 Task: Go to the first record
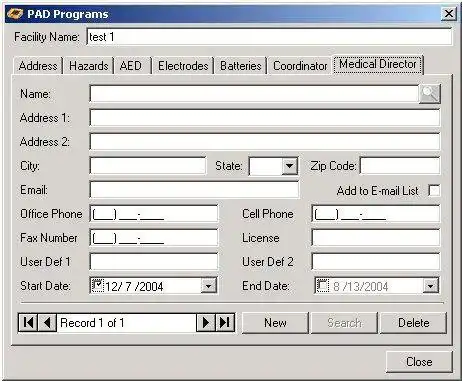point(28,322)
